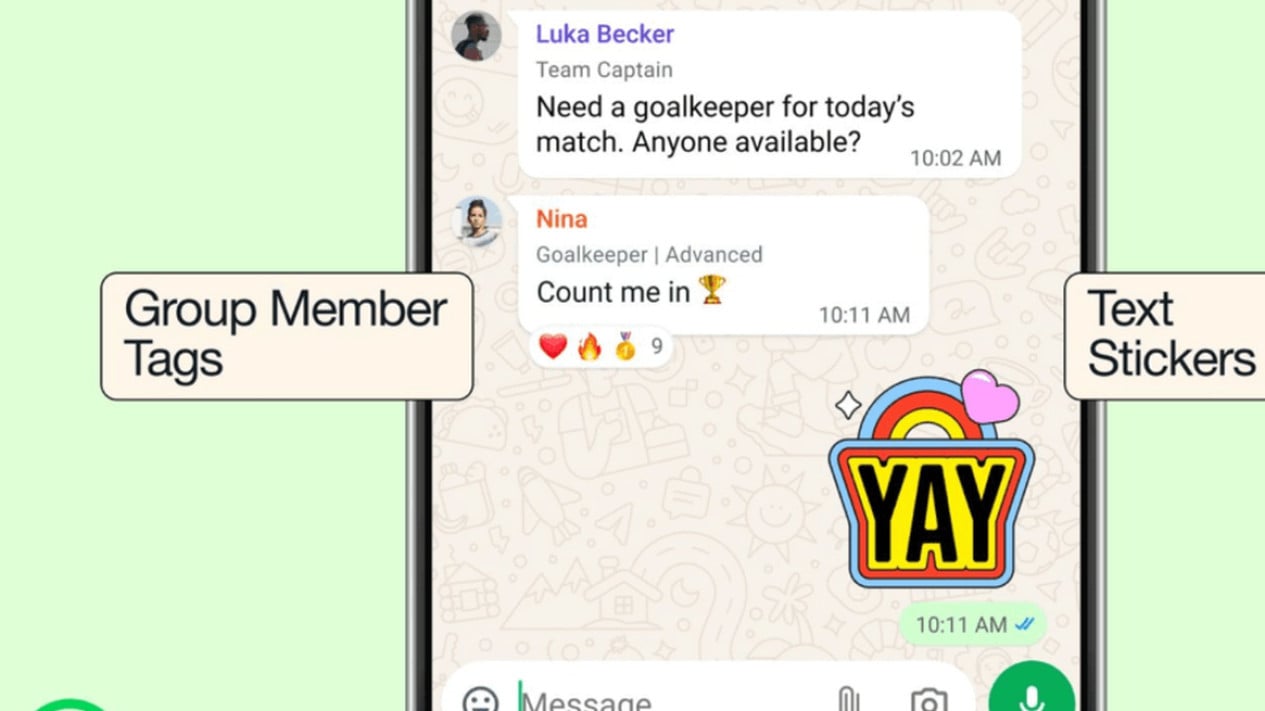Click the trophy emoji in Nina's message
Screen dimensions: 1265x711
(714, 291)
